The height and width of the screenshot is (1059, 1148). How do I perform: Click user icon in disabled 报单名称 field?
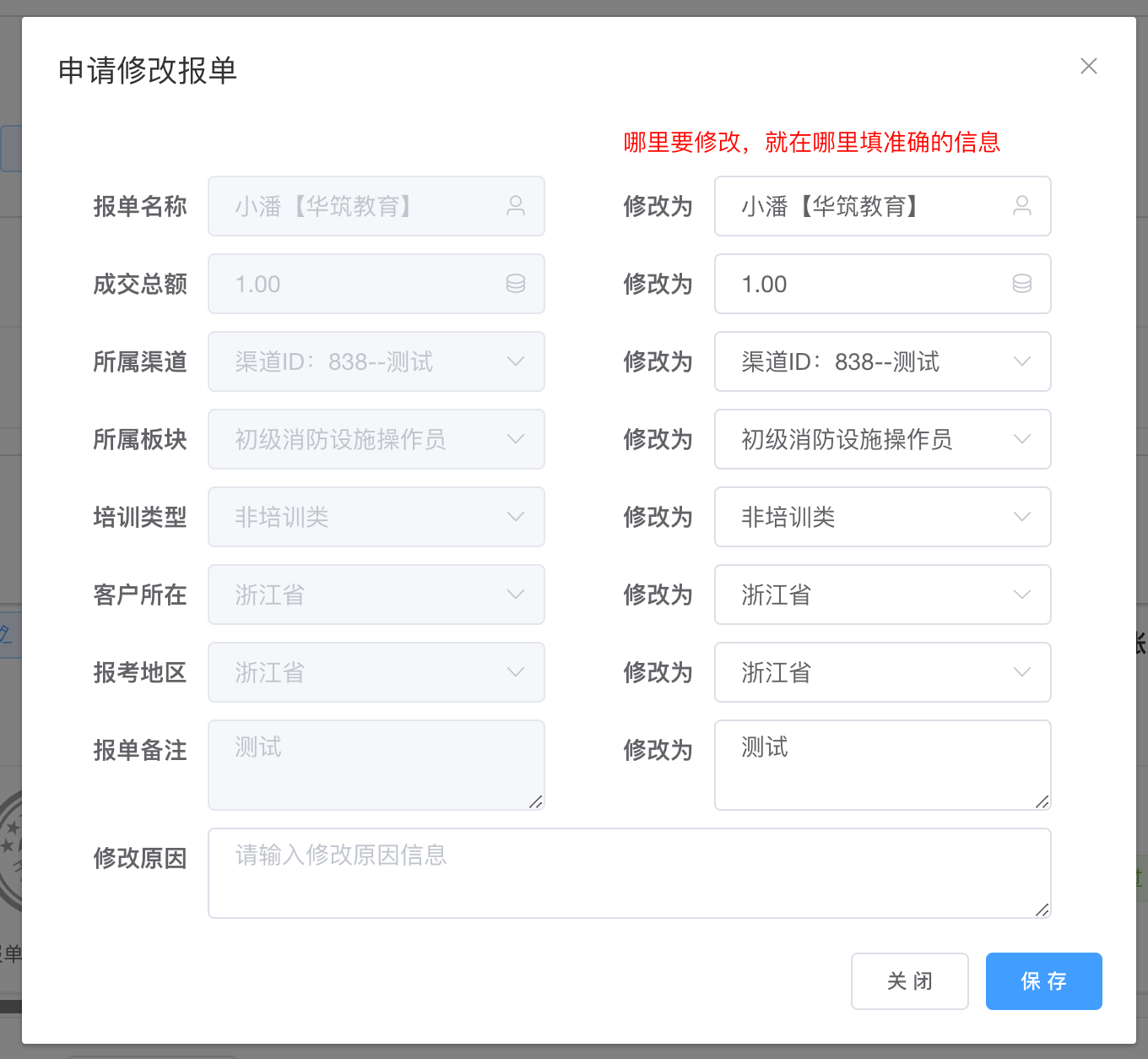point(516,205)
